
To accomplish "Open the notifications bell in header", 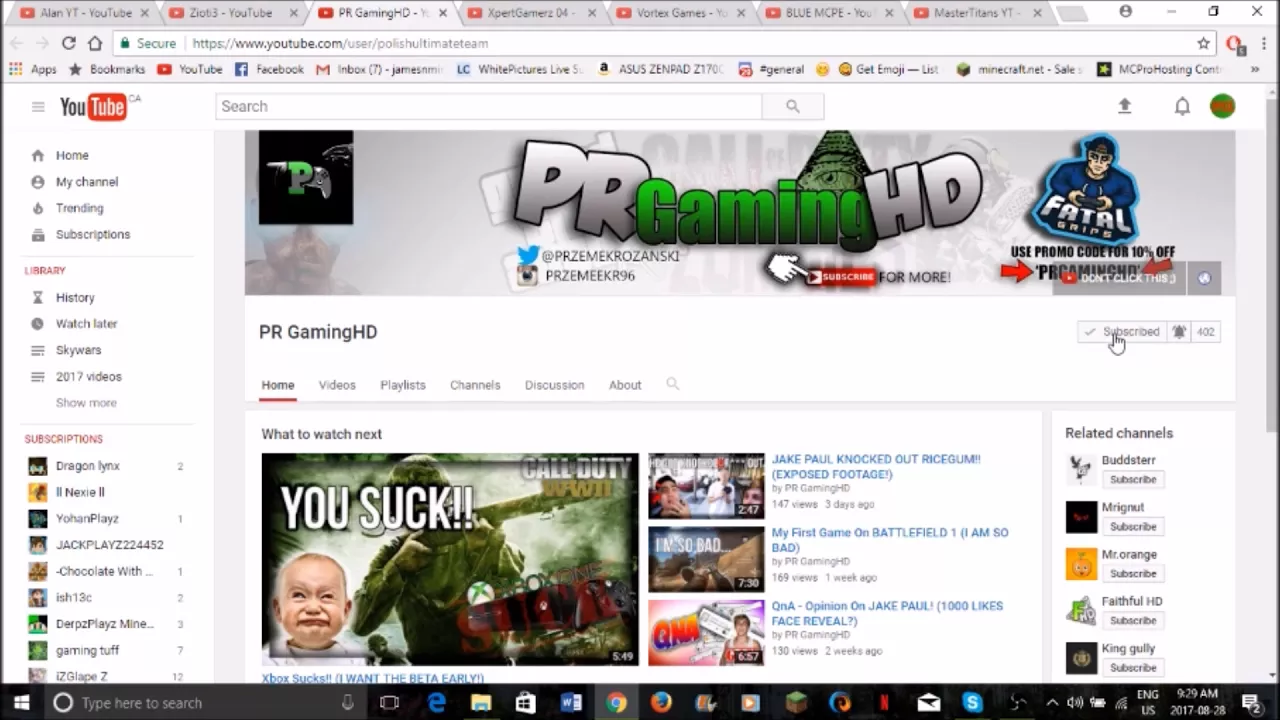I will tap(1182, 106).
